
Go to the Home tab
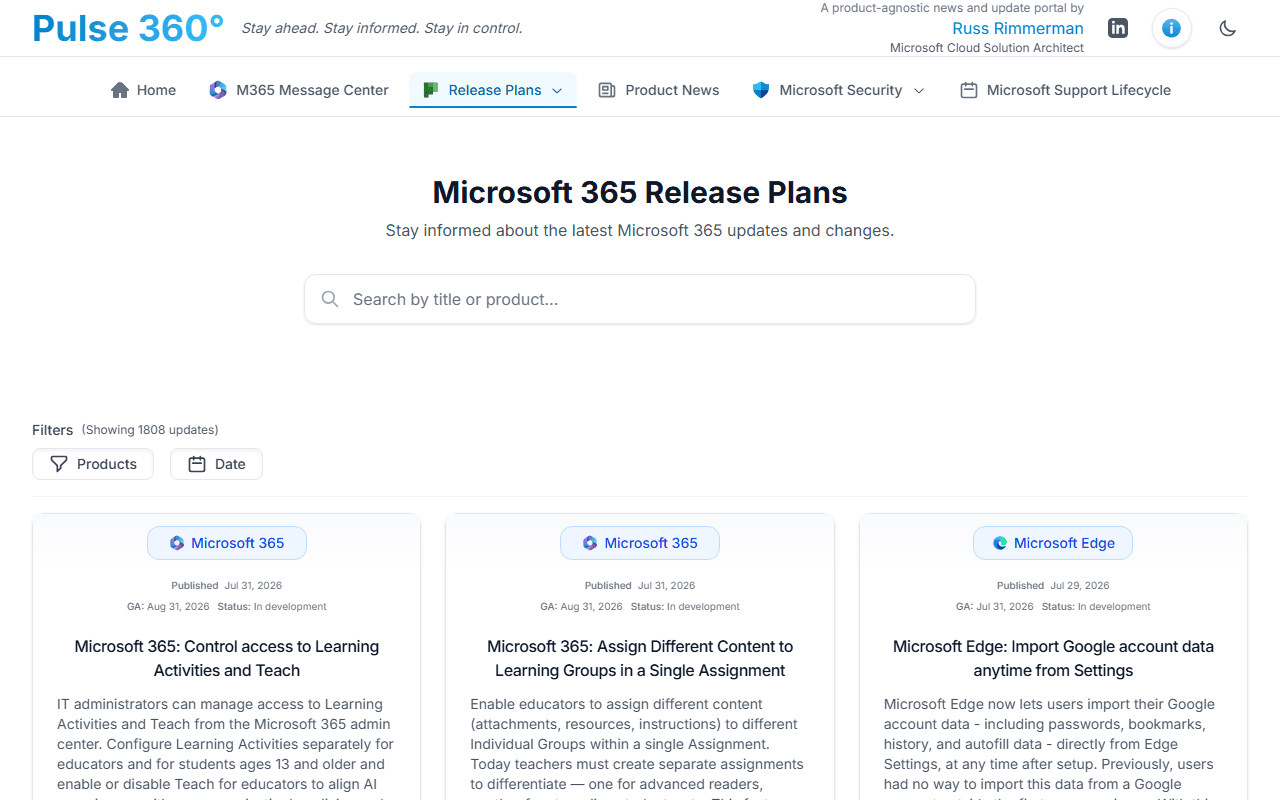click(143, 90)
